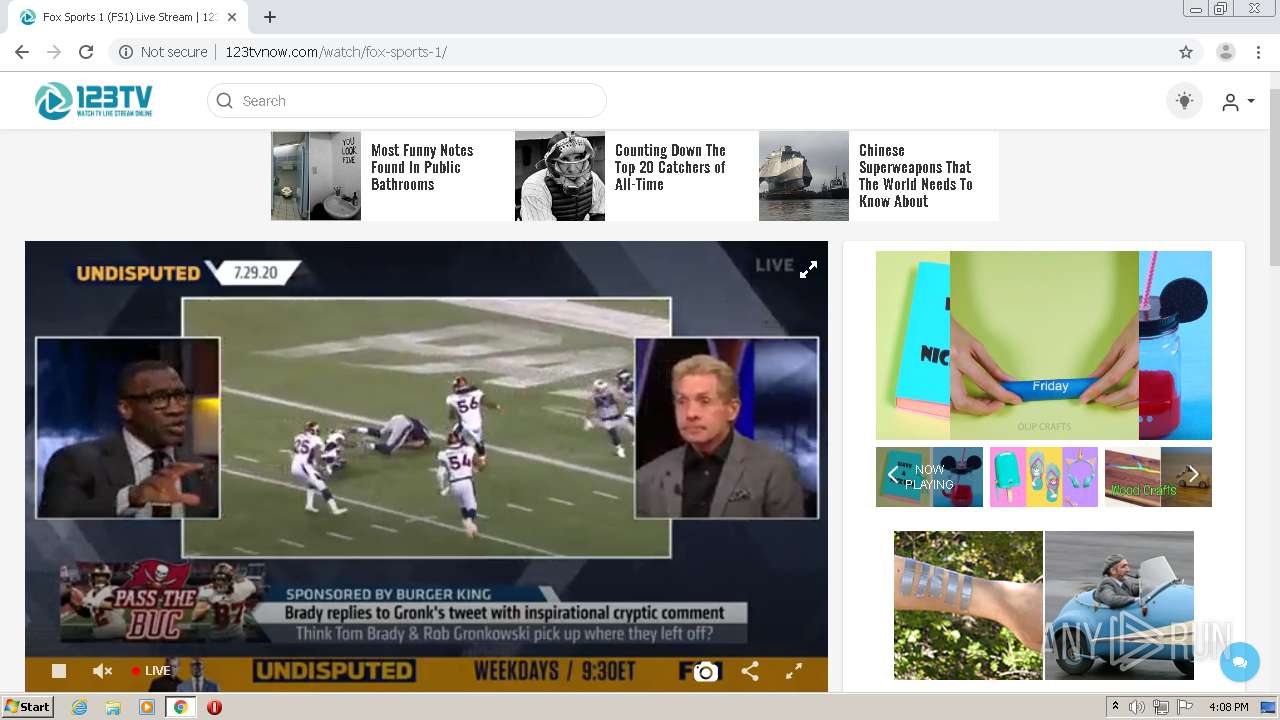
Task: Close the Fox Sports 1 tab
Action: (232, 17)
